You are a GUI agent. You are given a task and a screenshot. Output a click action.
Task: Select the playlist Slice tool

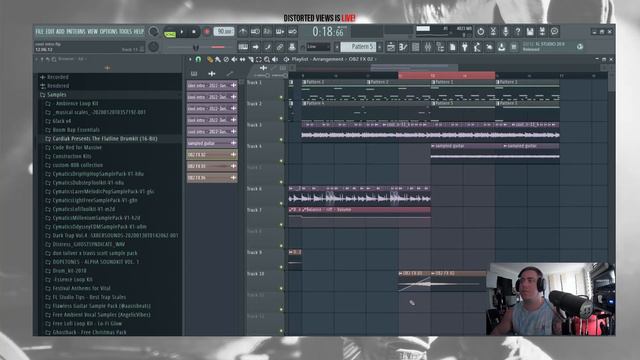point(251,60)
